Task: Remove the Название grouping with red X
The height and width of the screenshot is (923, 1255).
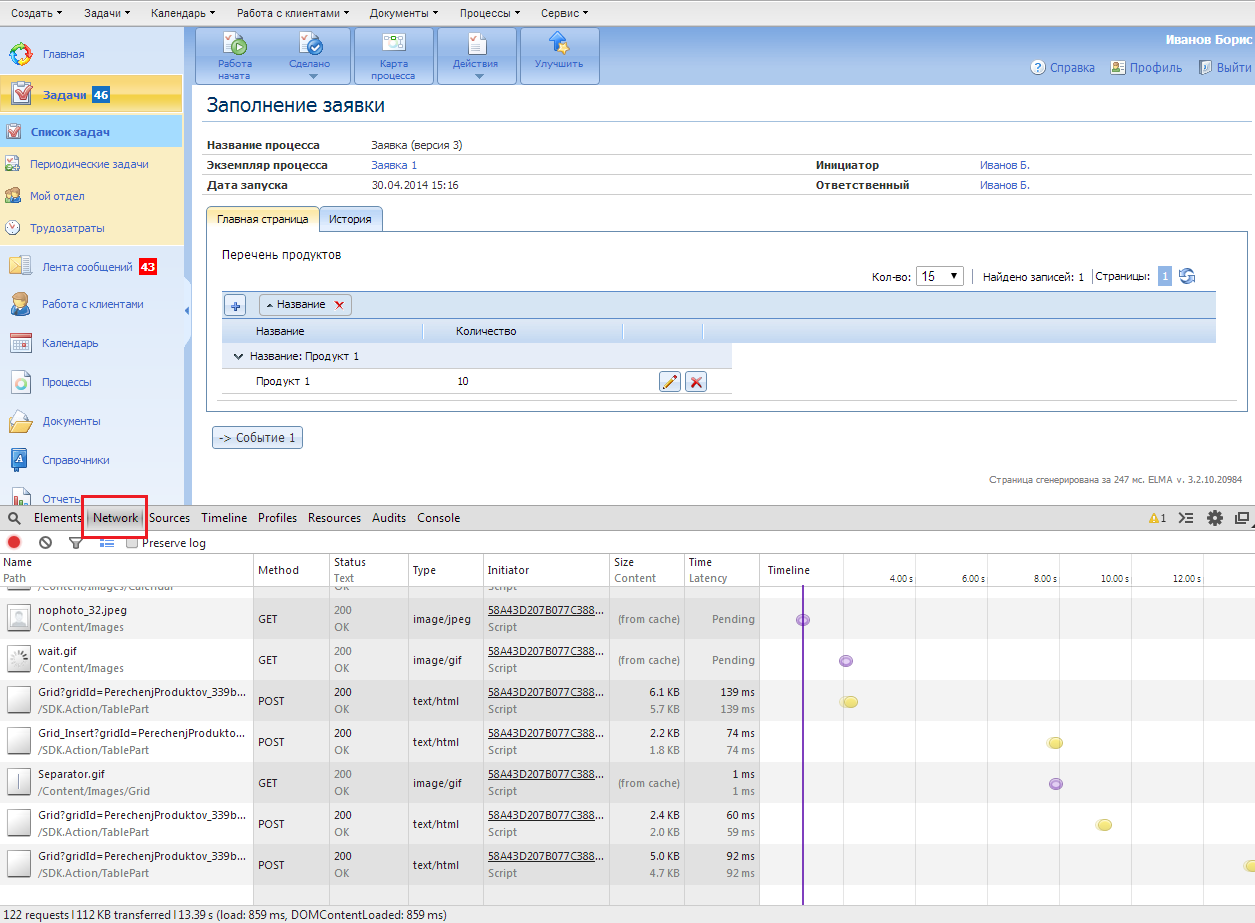Action: click(x=340, y=305)
